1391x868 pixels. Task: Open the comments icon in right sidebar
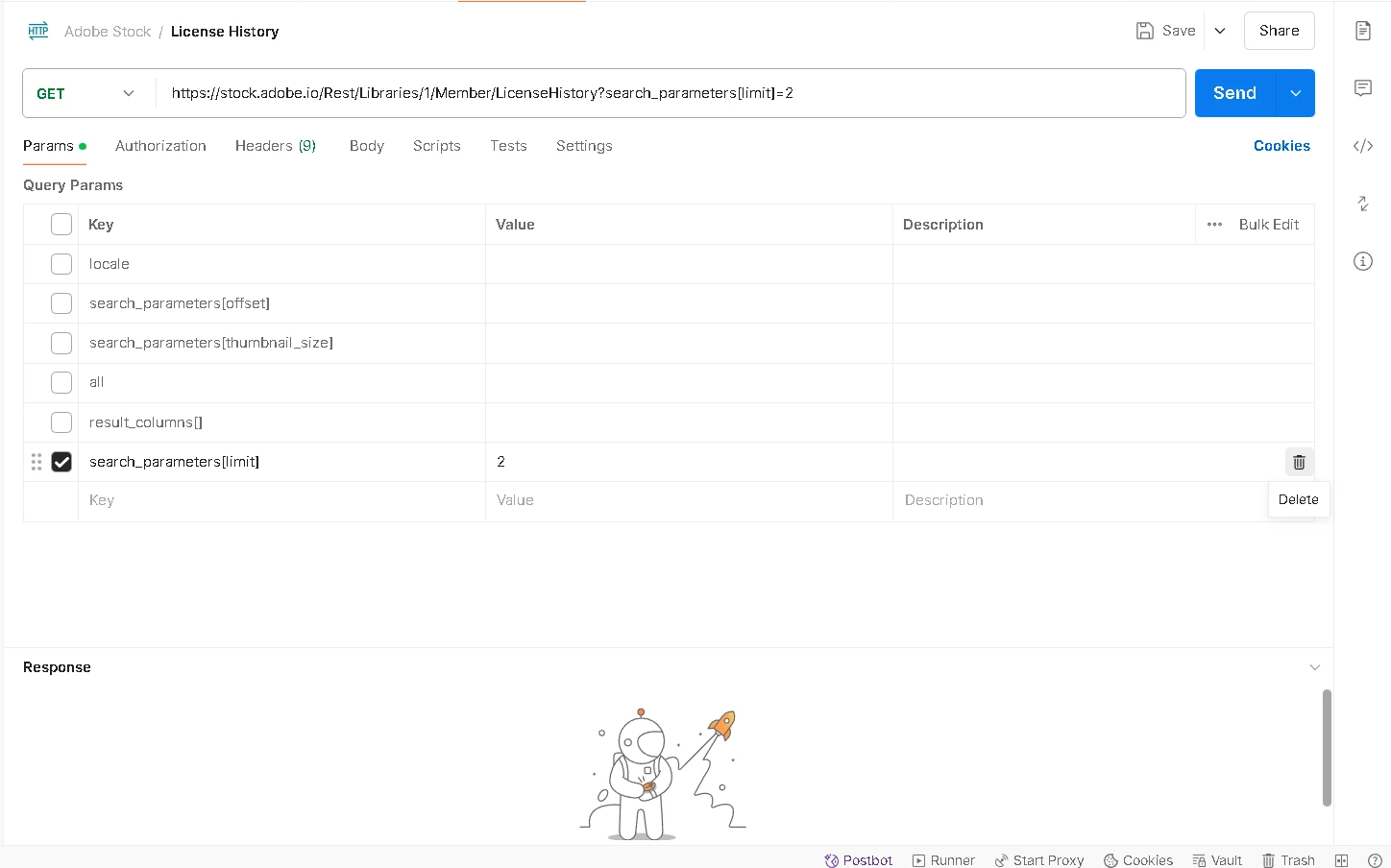click(1362, 88)
